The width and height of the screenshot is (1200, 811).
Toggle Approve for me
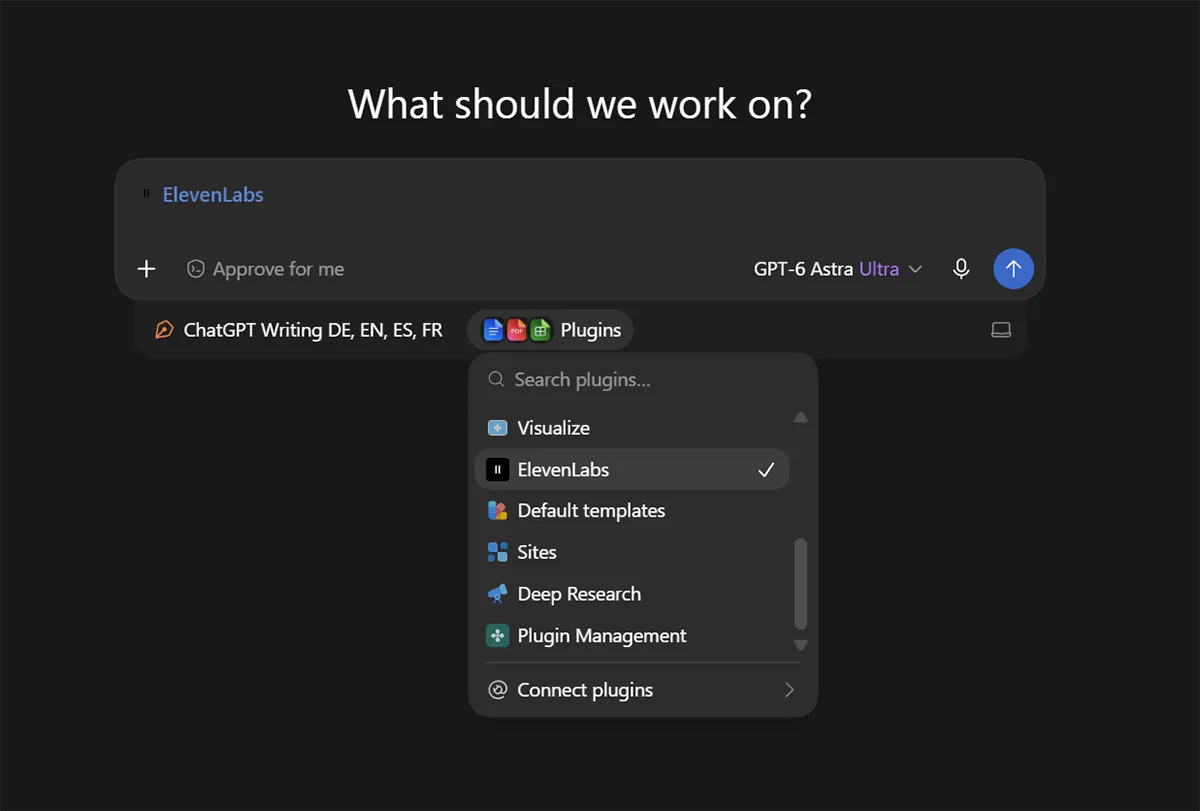point(265,269)
